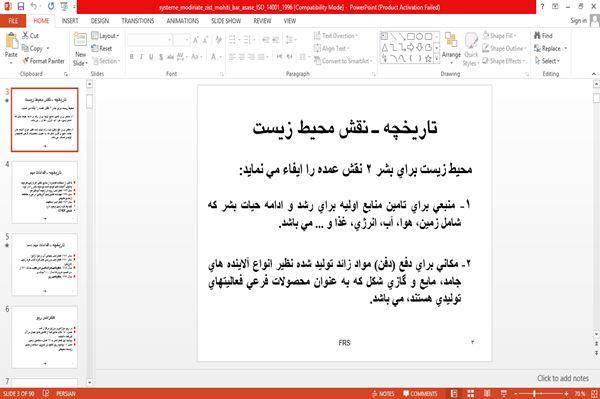The image size is (600, 399).
Task: Switch to the DESIGN tab
Action: 100,21
